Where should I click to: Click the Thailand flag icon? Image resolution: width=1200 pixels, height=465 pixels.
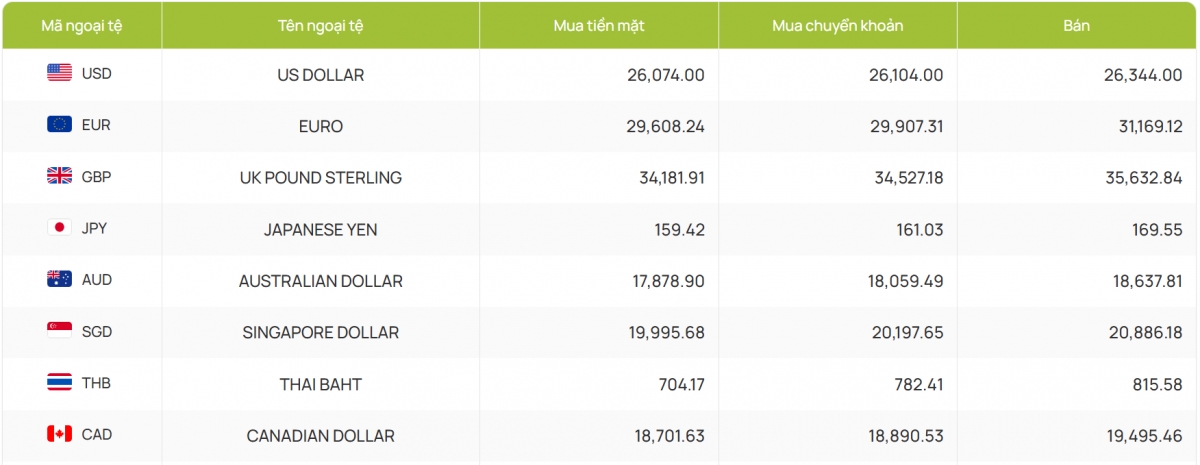(x=59, y=382)
